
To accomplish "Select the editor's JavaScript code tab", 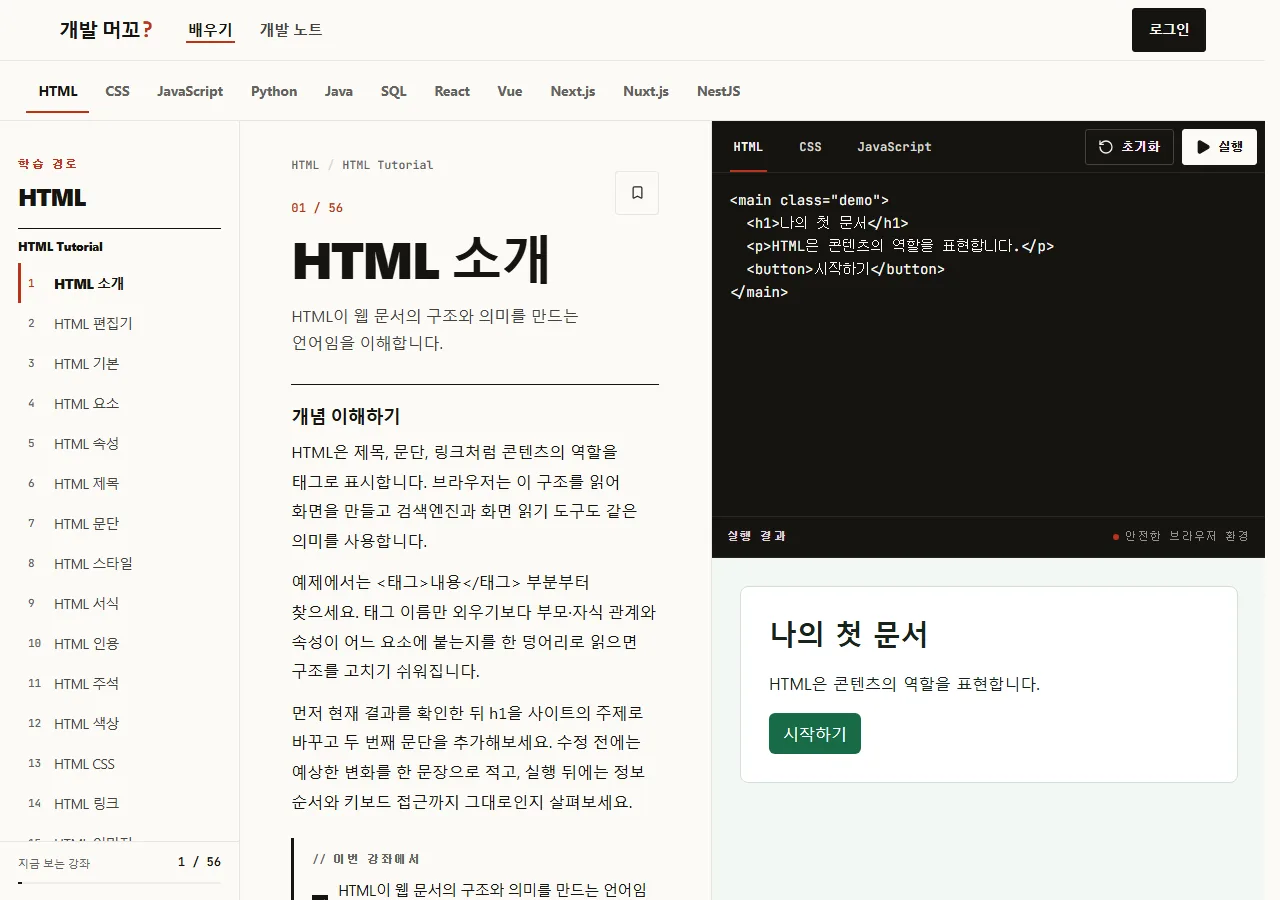I will [x=894, y=147].
